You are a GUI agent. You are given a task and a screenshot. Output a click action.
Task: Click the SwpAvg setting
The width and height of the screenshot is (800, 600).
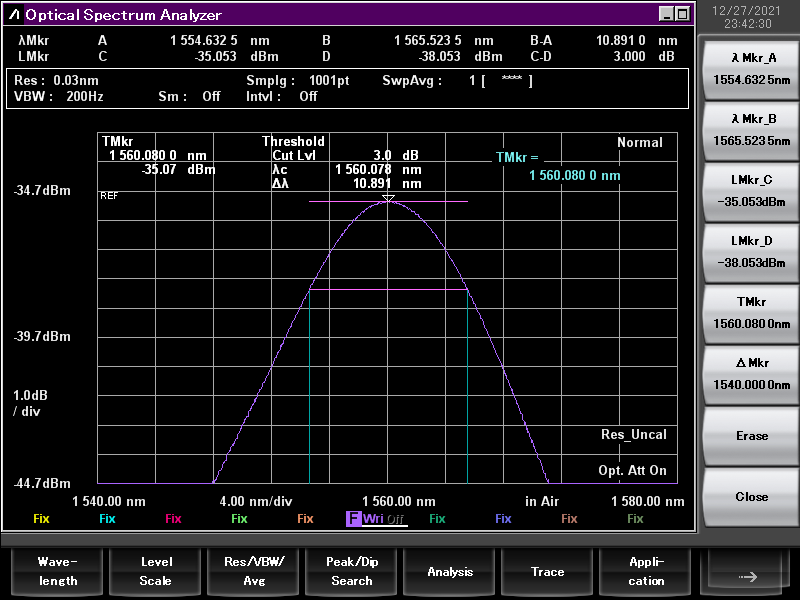(x=458, y=81)
